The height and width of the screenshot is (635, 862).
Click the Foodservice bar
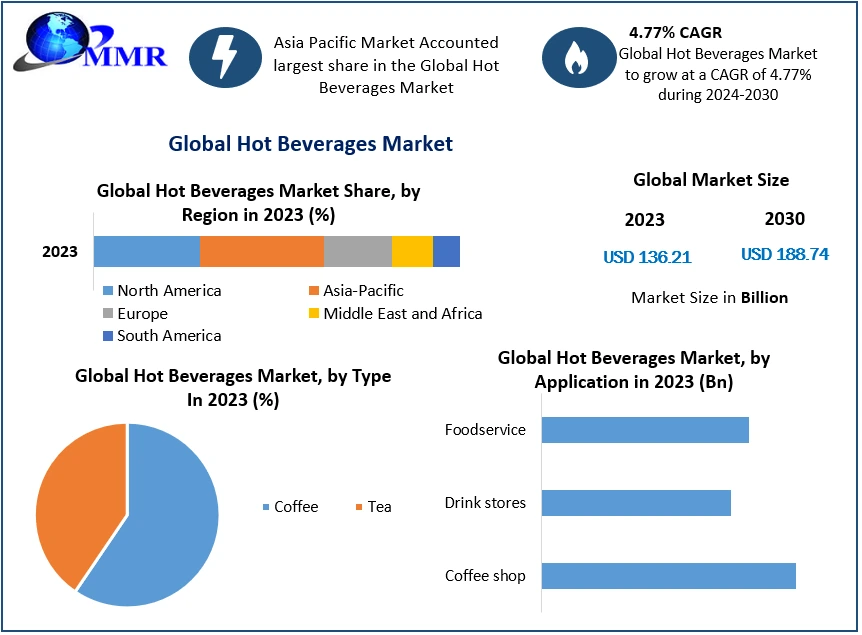click(644, 430)
